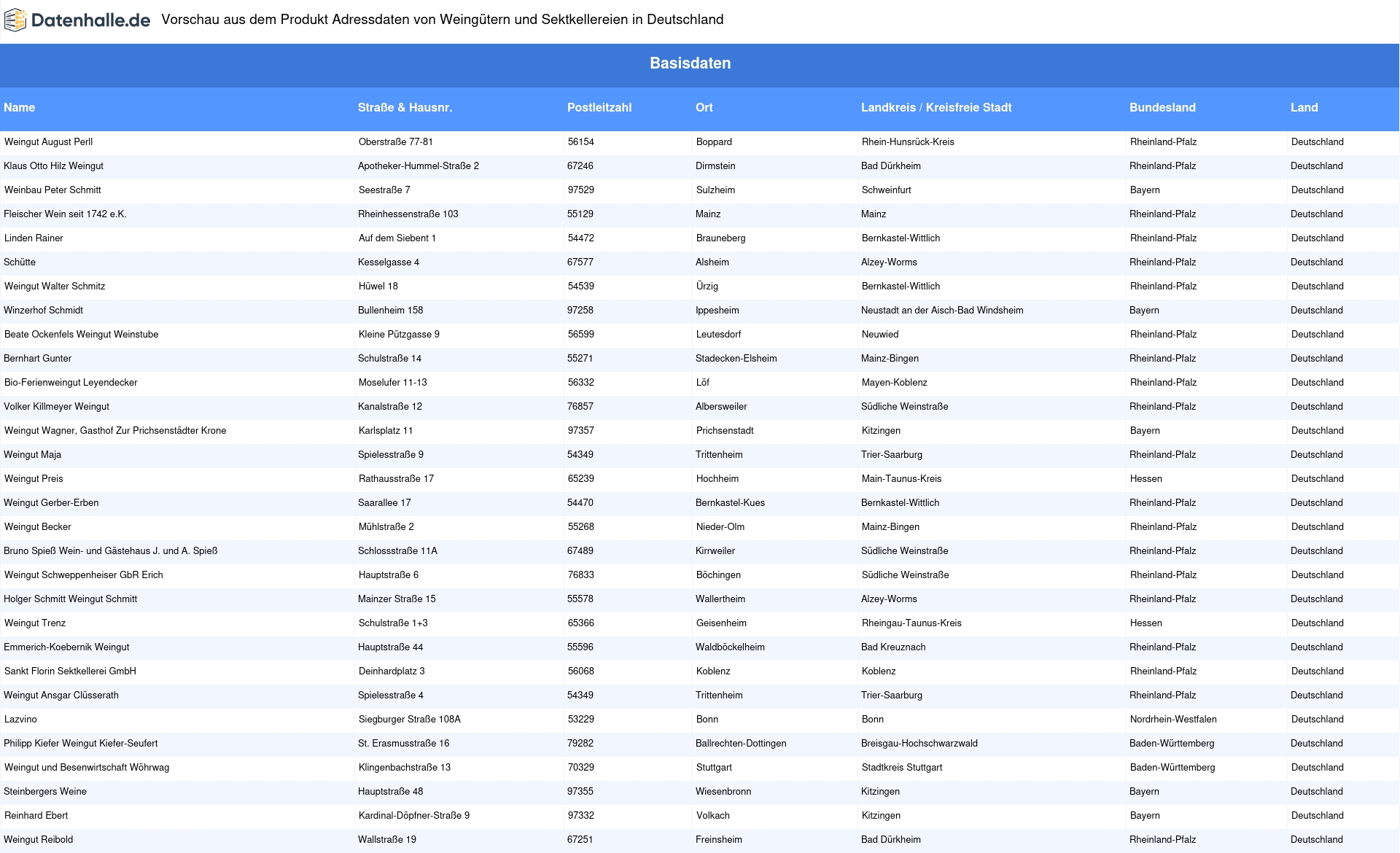The width and height of the screenshot is (1400, 853).
Task: Select the Linden Rainer name cell
Action: tap(34, 238)
